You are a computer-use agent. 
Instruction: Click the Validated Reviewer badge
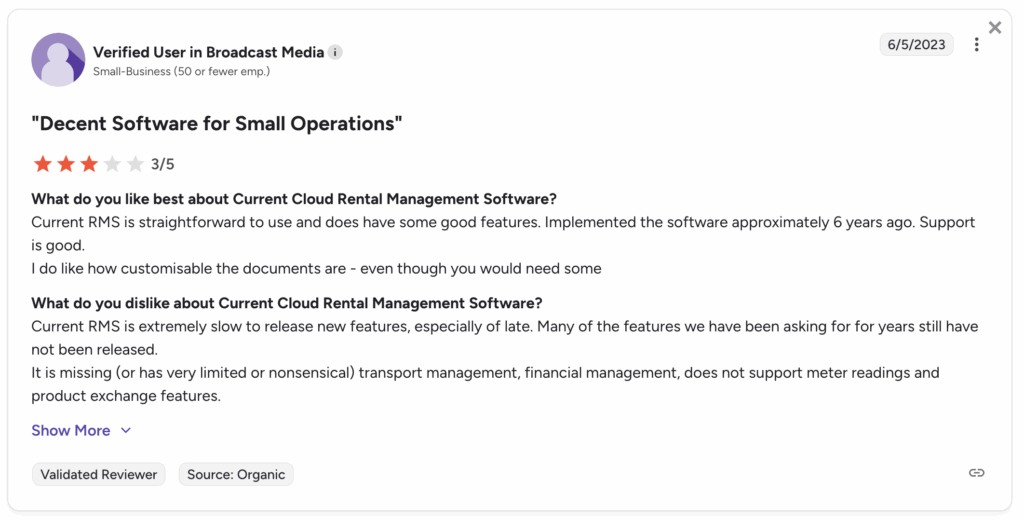(99, 474)
